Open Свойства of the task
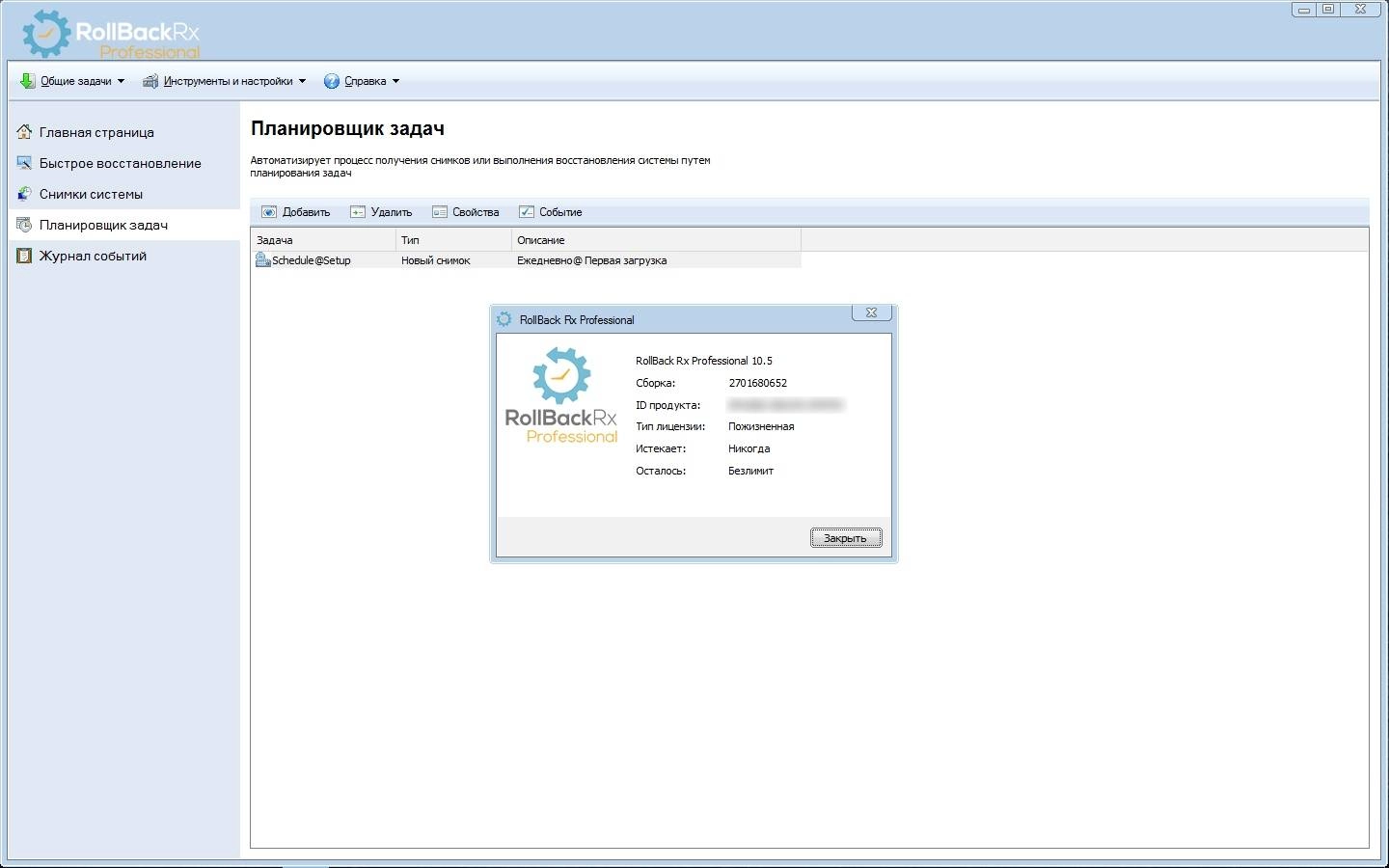This screenshot has height=868, width=1389. (x=476, y=212)
